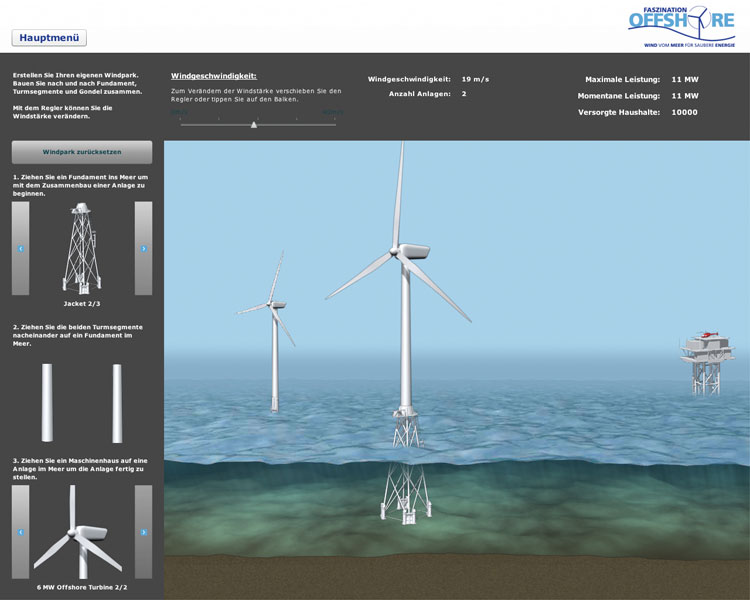Set wind speed to maximum on slider bar
Image resolution: width=750 pixels, height=600 pixels.
coord(334,125)
